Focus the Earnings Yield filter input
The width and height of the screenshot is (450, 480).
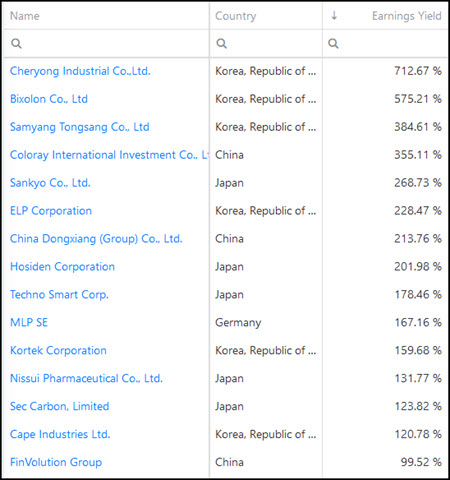point(385,43)
